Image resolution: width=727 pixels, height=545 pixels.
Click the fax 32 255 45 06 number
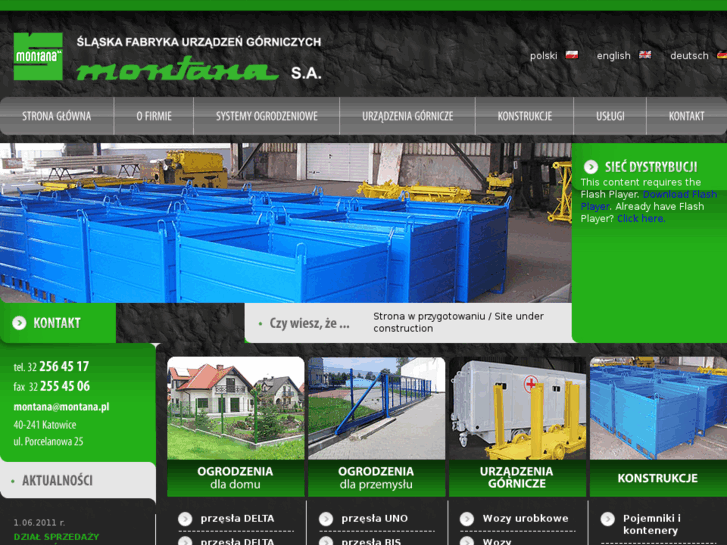tap(51, 386)
